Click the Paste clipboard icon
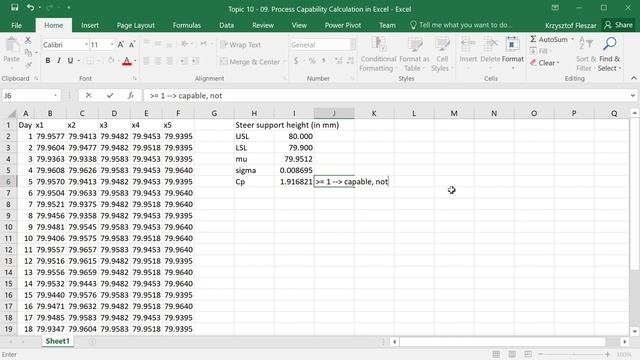This screenshot has height=360, width=640. (x=12, y=45)
